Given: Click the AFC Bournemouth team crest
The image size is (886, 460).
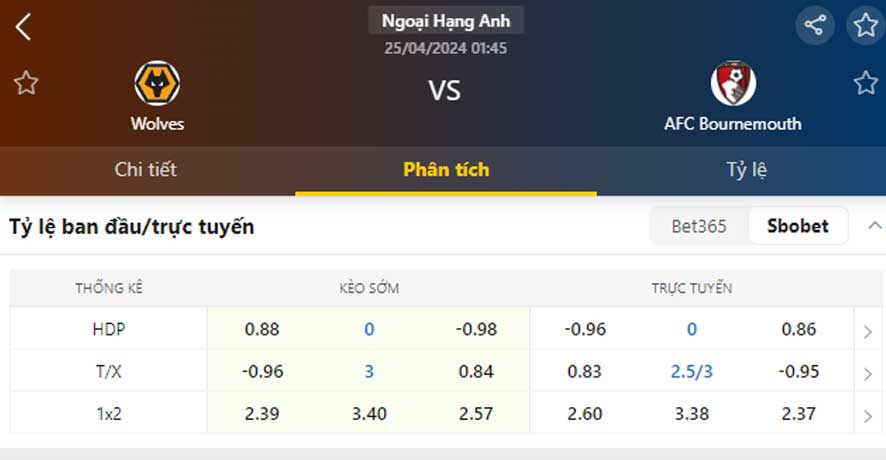Looking at the screenshot, I should (x=733, y=83).
